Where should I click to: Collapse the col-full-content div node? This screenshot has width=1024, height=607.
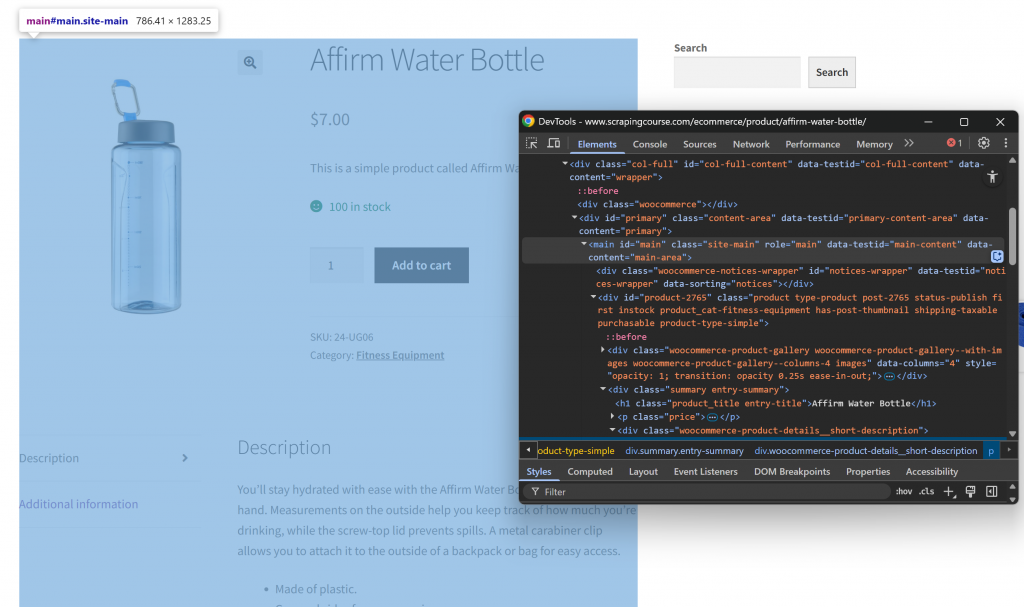(x=565, y=164)
